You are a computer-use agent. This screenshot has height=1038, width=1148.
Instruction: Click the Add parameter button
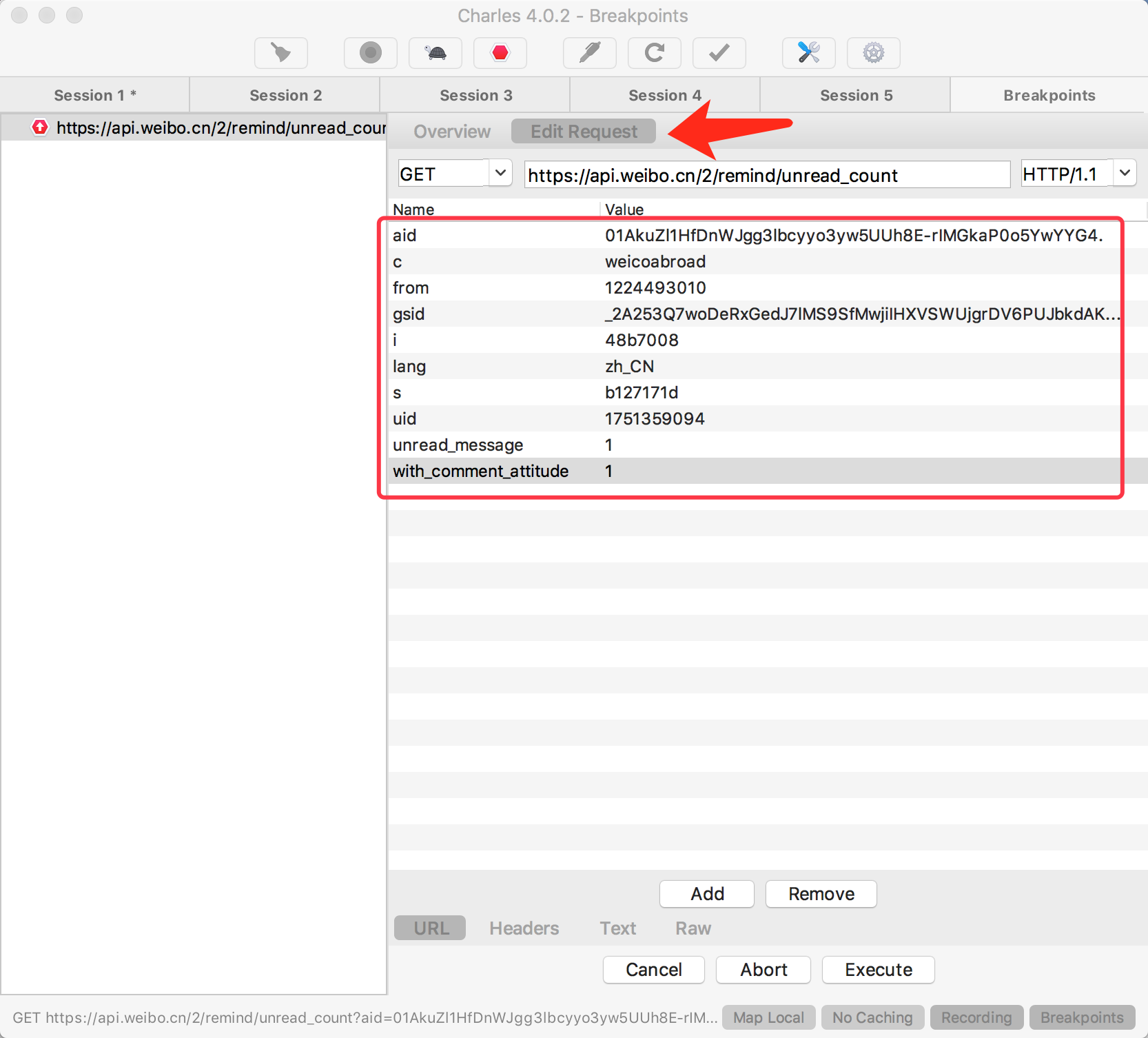pos(707,894)
